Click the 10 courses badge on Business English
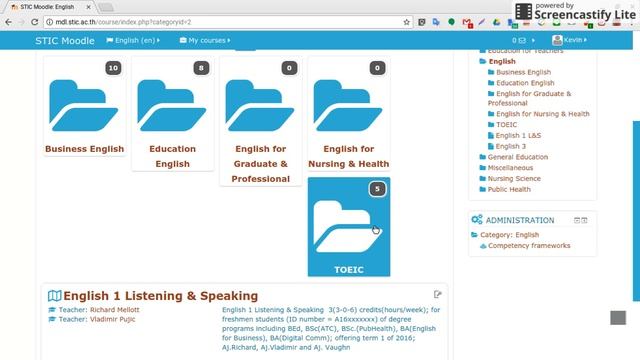Viewport: 640px width, 360px height. (113, 68)
